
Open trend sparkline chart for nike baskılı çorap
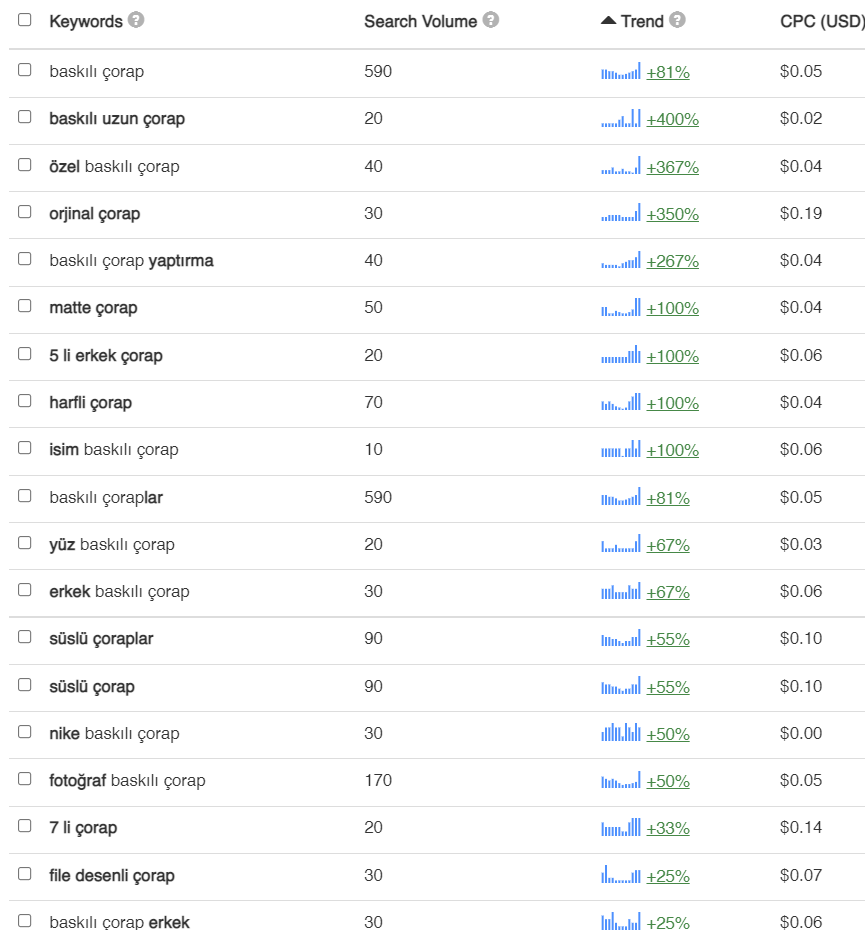point(621,732)
